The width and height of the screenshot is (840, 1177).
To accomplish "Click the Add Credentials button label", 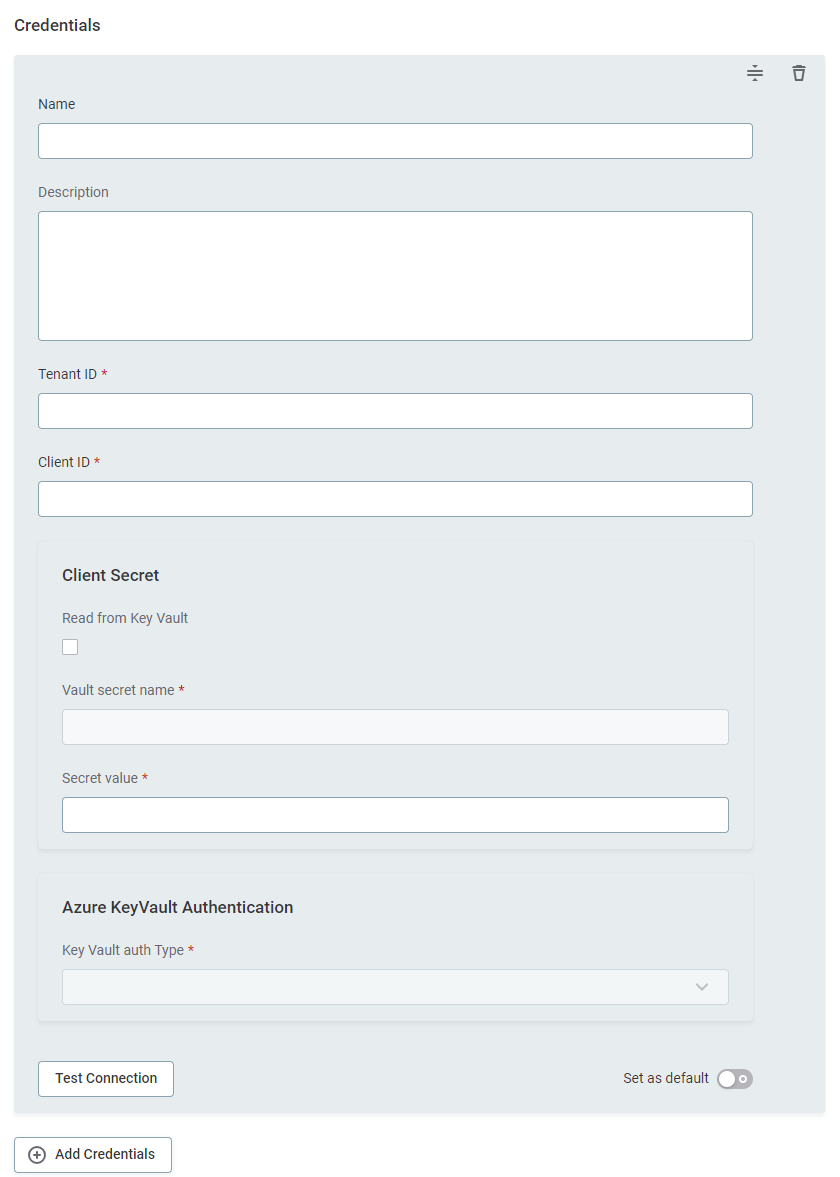I will tap(105, 1155).
